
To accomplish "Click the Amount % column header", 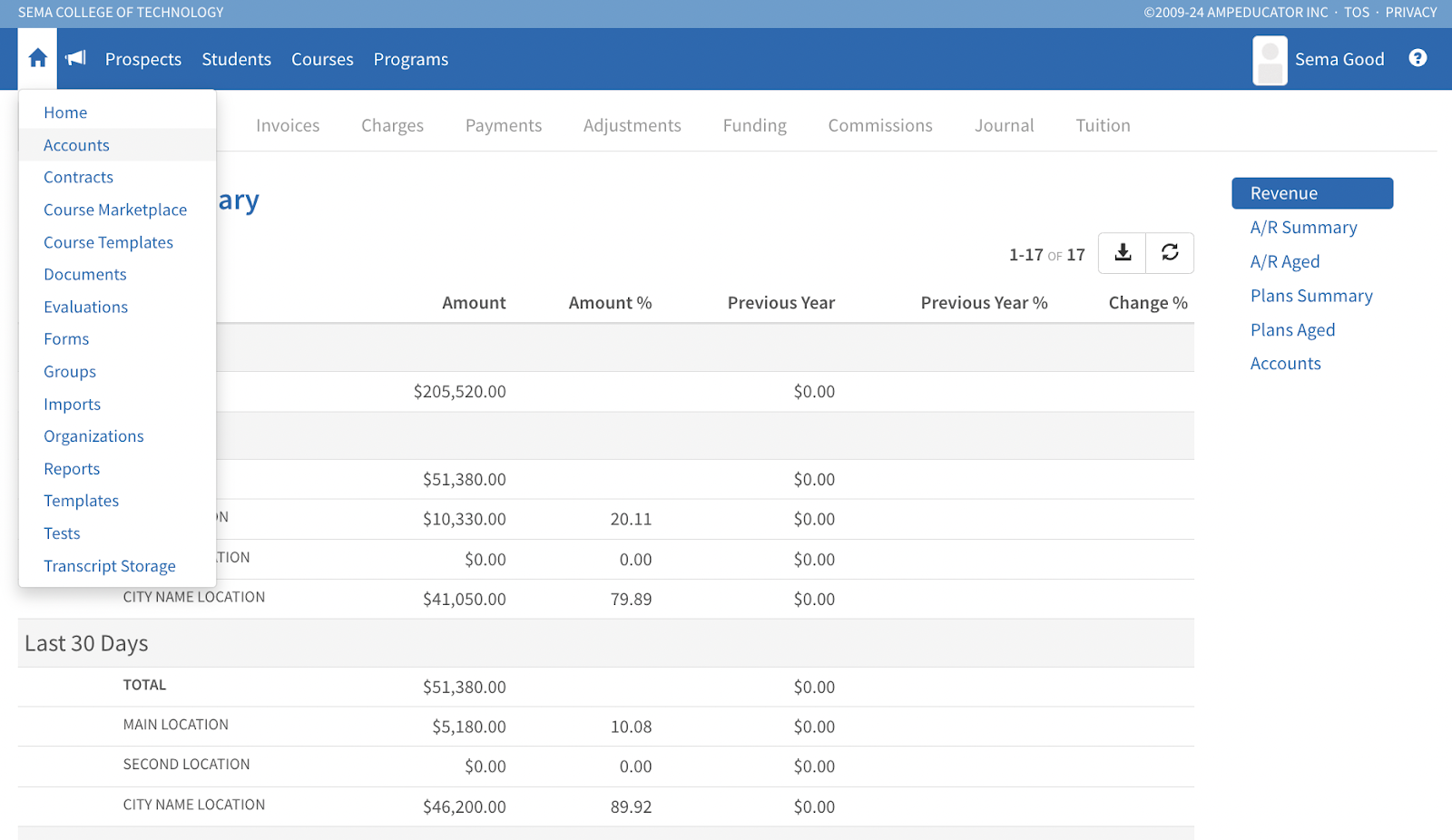I will tap(611, 303).
